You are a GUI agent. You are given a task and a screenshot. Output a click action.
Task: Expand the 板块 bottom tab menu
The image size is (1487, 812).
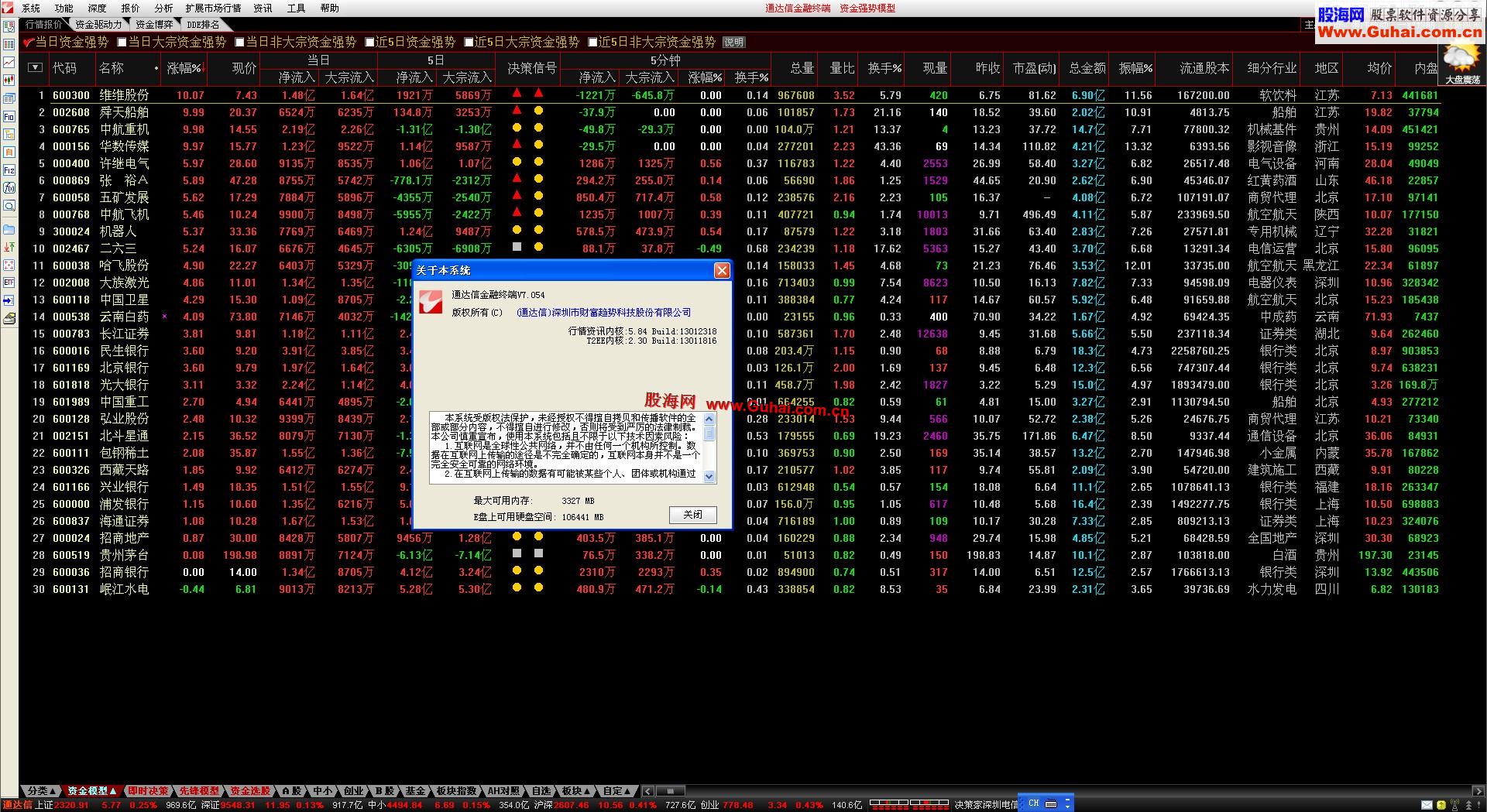click(576, 791)
